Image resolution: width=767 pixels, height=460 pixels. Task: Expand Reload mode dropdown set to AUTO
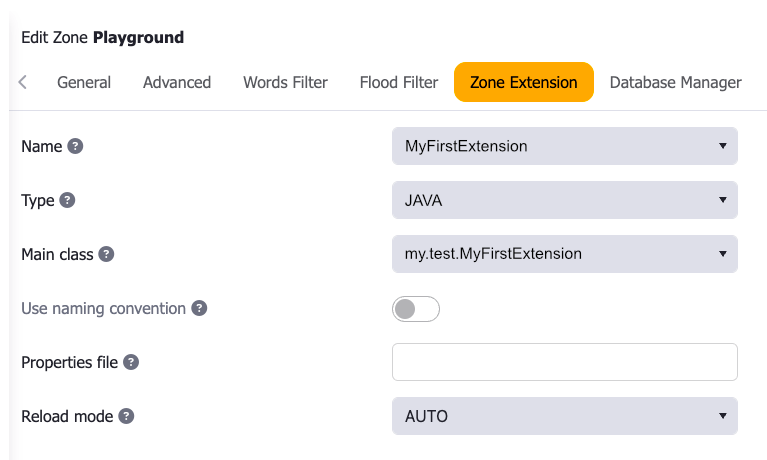click(564, 416)
